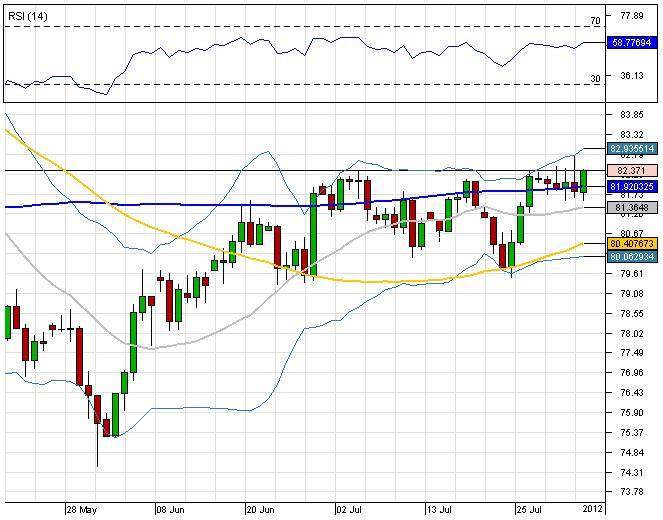
Task: Select the pink 82.371 current price tag
Action: 632,170
